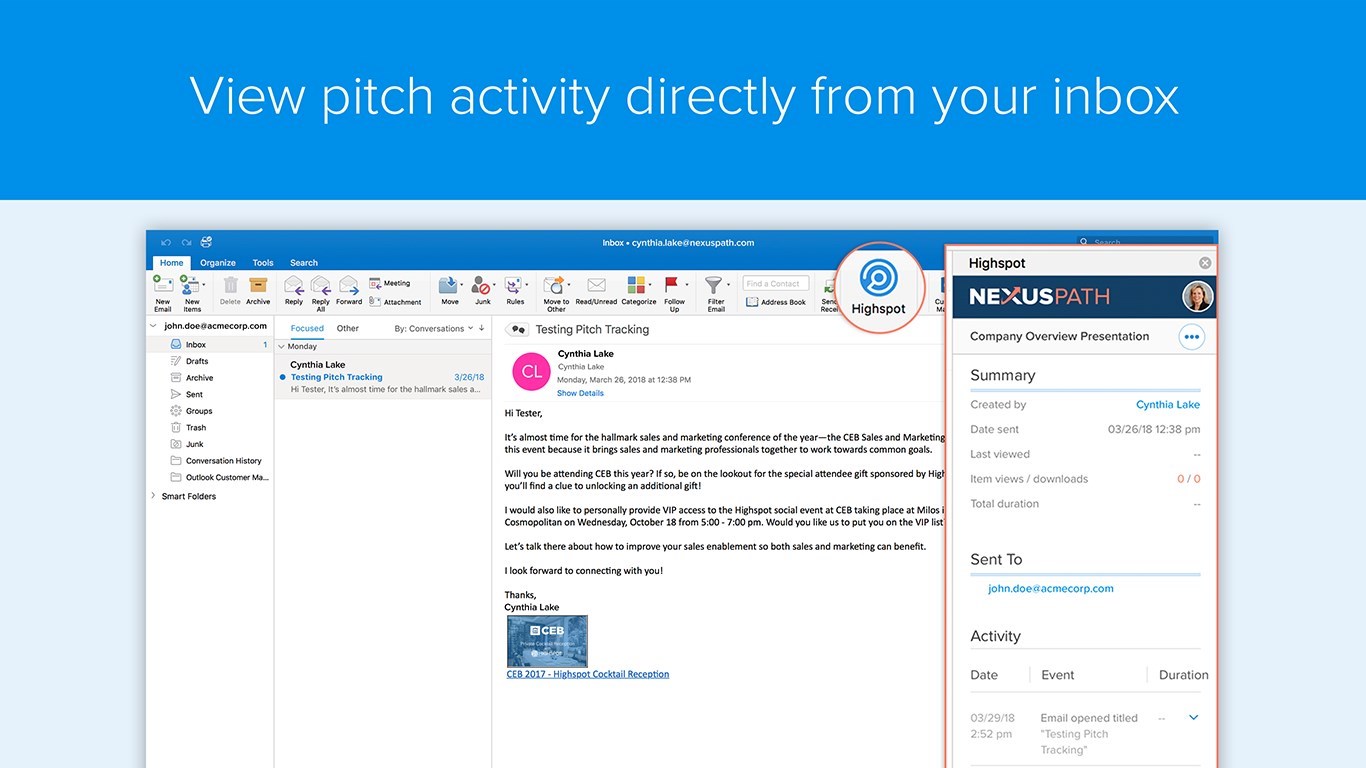Forward the message with the Forward icon

[349, 285]
